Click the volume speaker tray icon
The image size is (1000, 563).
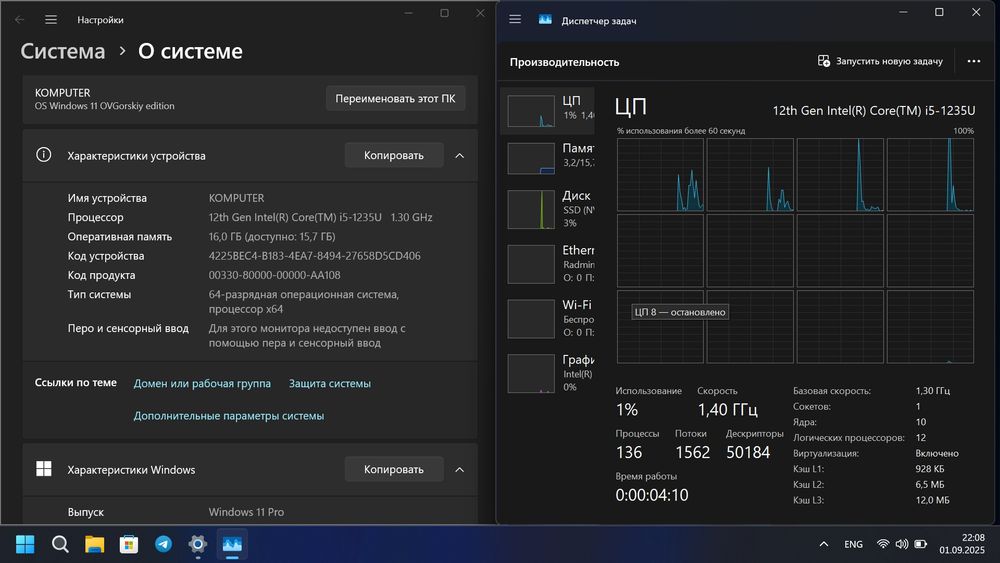(x=902, y=544)
